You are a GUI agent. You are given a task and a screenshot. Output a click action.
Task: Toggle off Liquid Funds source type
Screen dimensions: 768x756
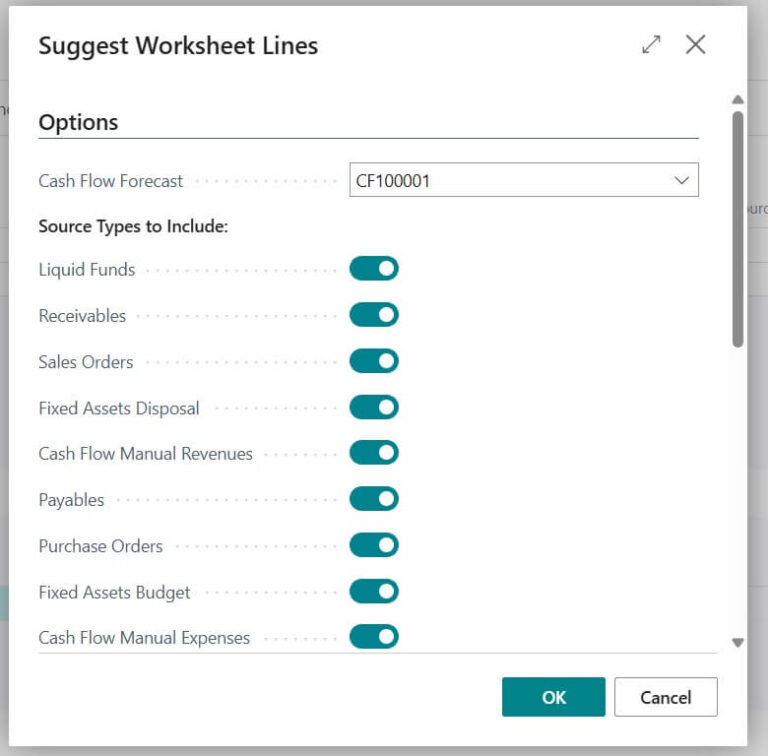tap(374, 269)
